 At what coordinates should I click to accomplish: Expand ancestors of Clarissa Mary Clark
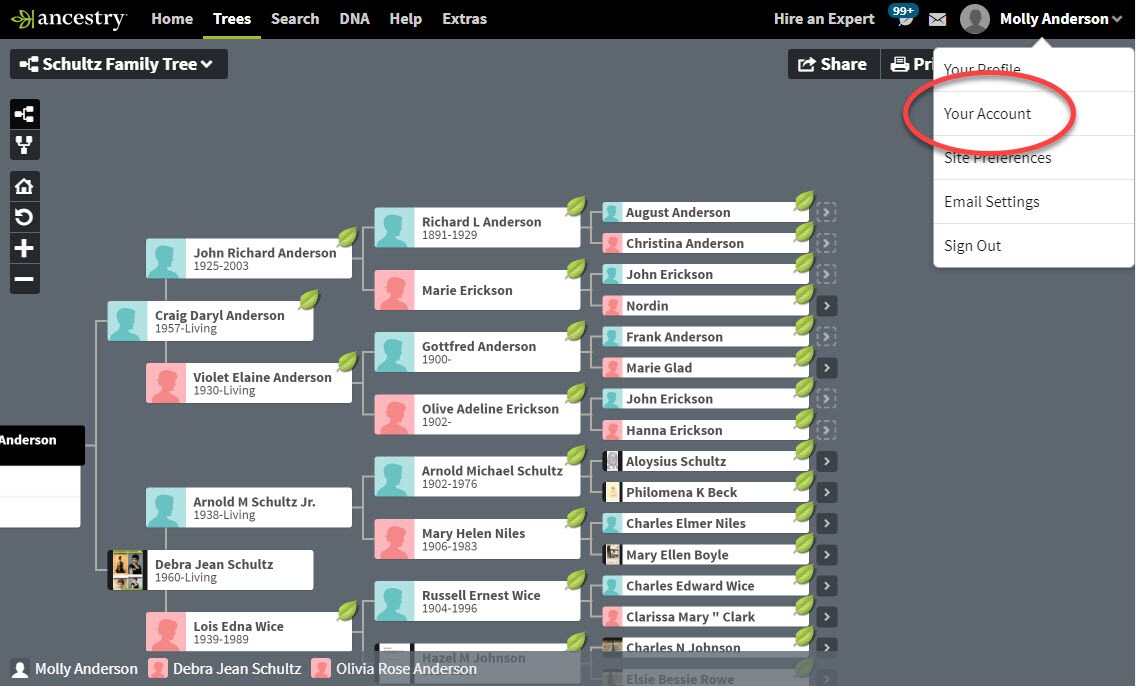(x=826, y=617)
